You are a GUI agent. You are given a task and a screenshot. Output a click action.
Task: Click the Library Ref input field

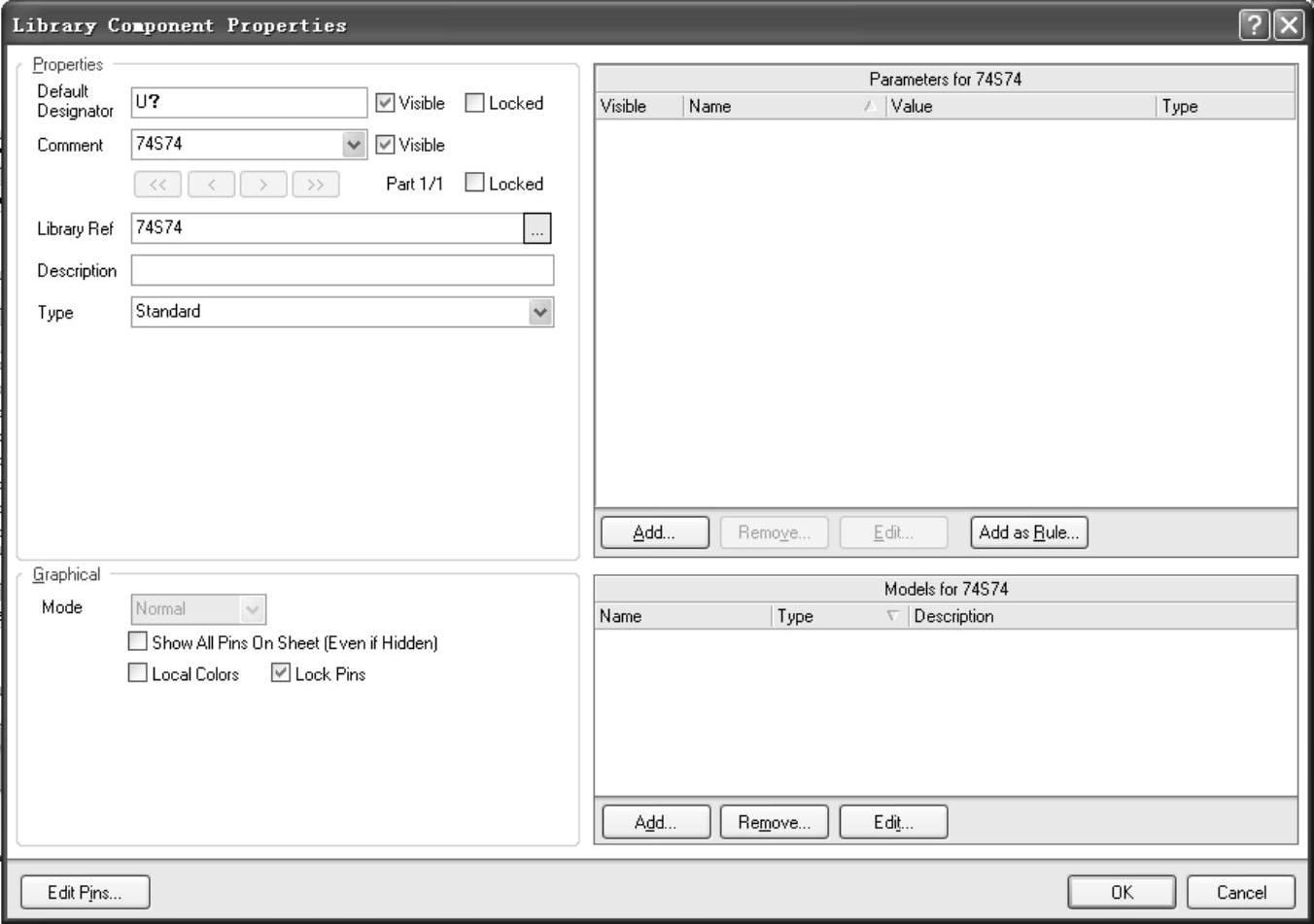328,228
